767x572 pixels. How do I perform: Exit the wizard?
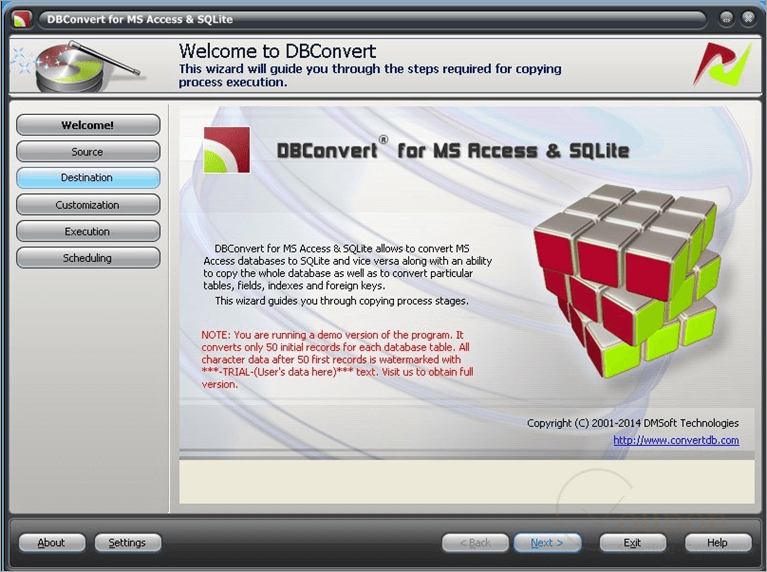[633, 543]
